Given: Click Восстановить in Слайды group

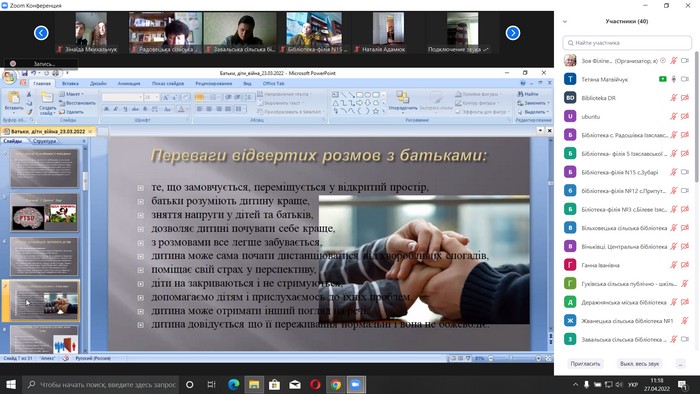Looking at the screenshot, I should pos(77,103).
